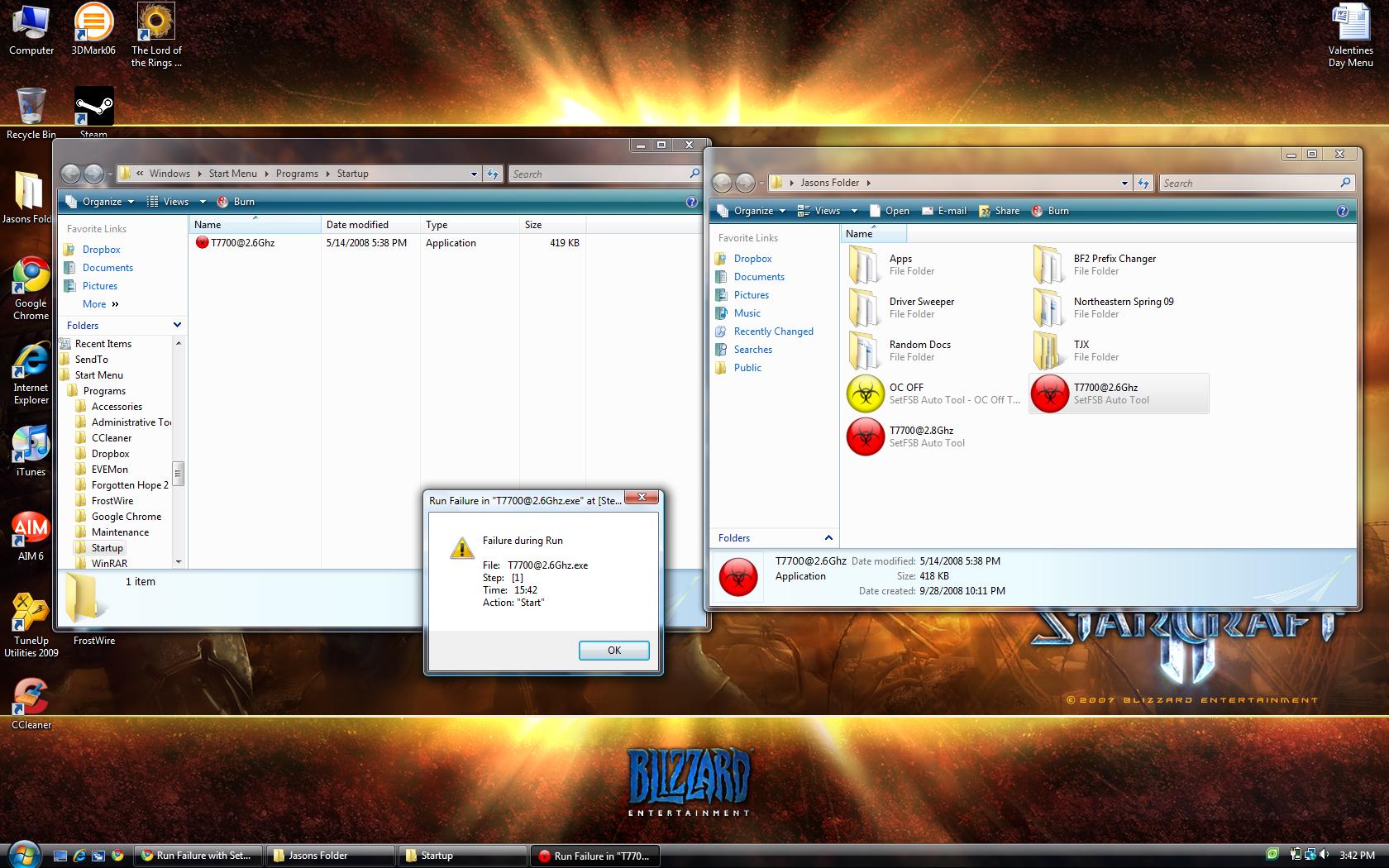Click Search field in Jasons Folder window
Viewport: 1389px width, 868px height.
[x=1256, y=183]
